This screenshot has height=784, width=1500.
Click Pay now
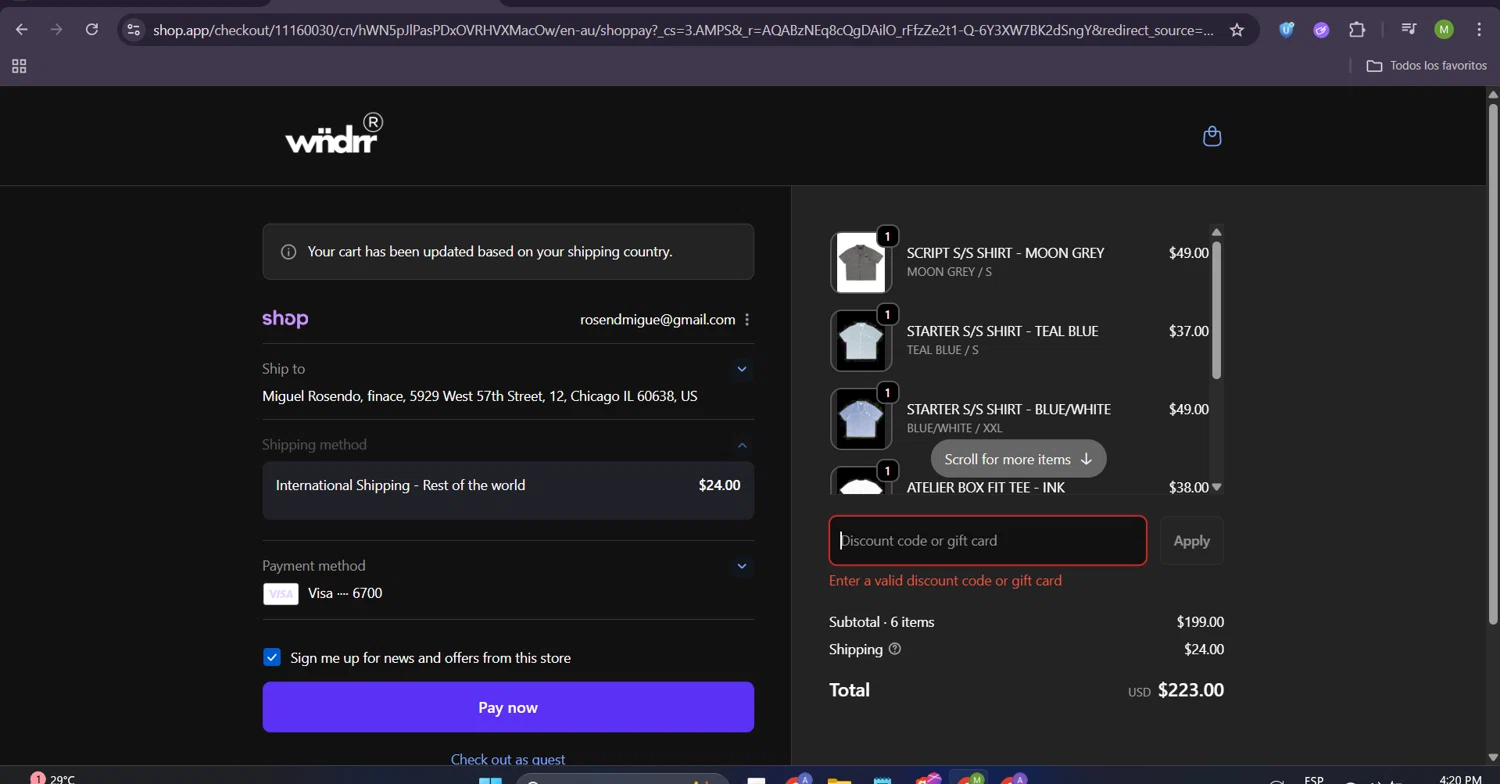[x=508, y=707]
